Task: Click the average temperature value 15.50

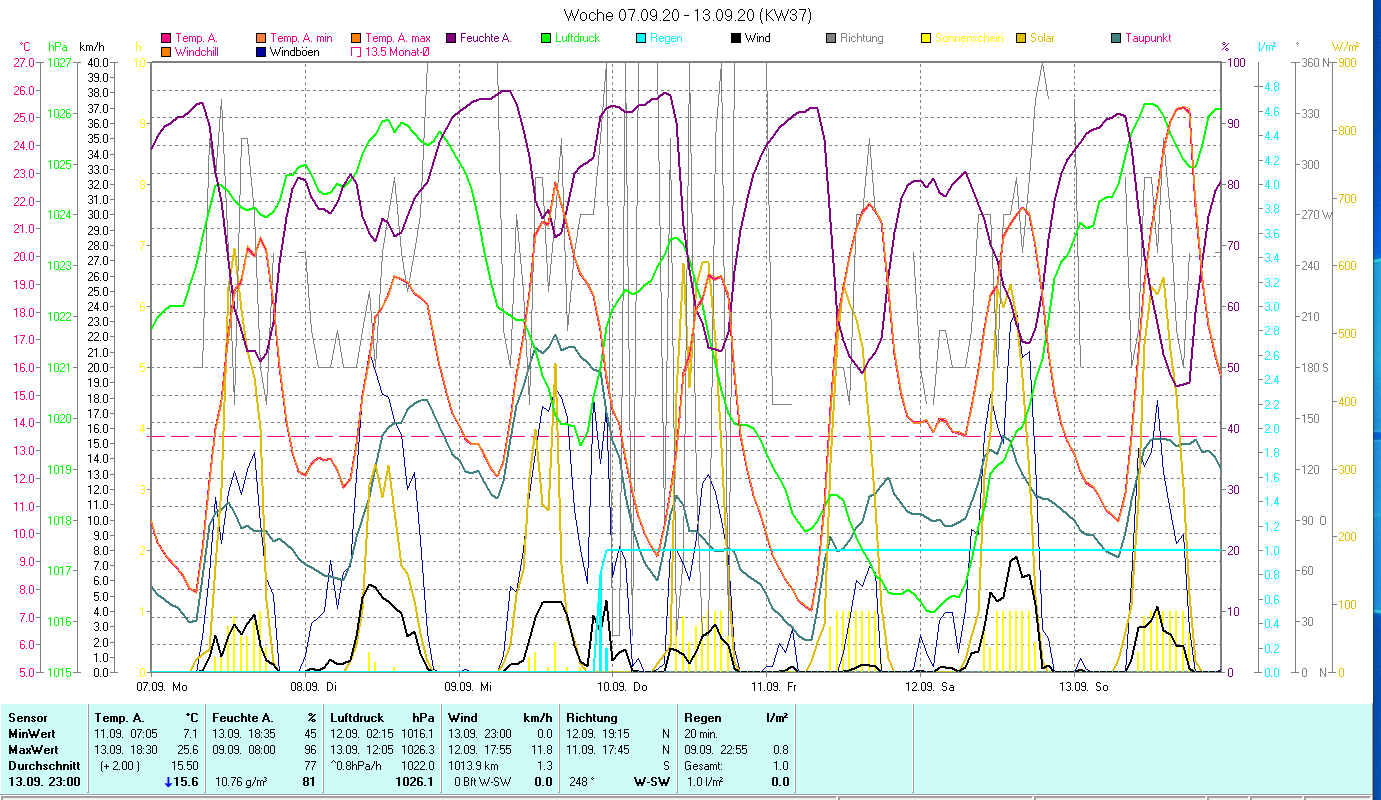Action: (x=185, y=766)
